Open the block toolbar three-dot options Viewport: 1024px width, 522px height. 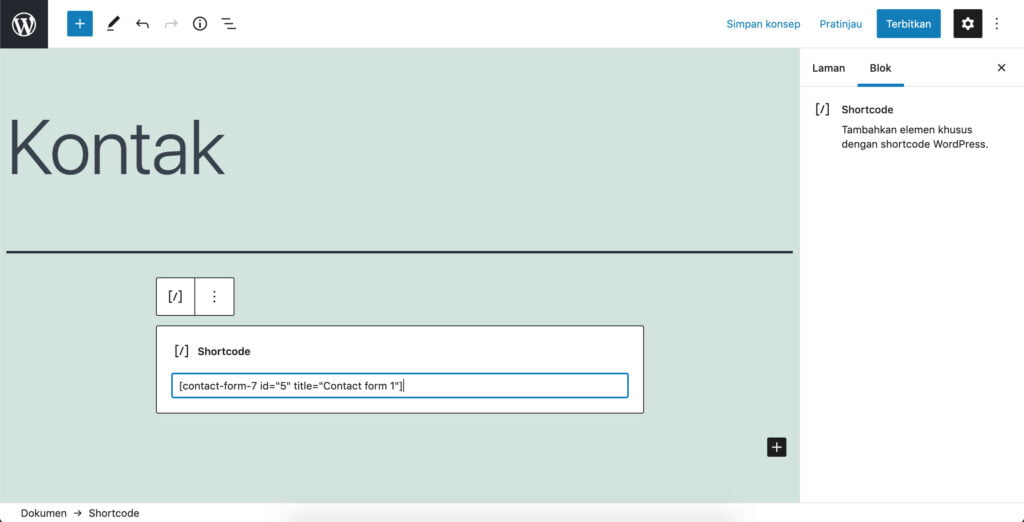(x=214, y=297)
